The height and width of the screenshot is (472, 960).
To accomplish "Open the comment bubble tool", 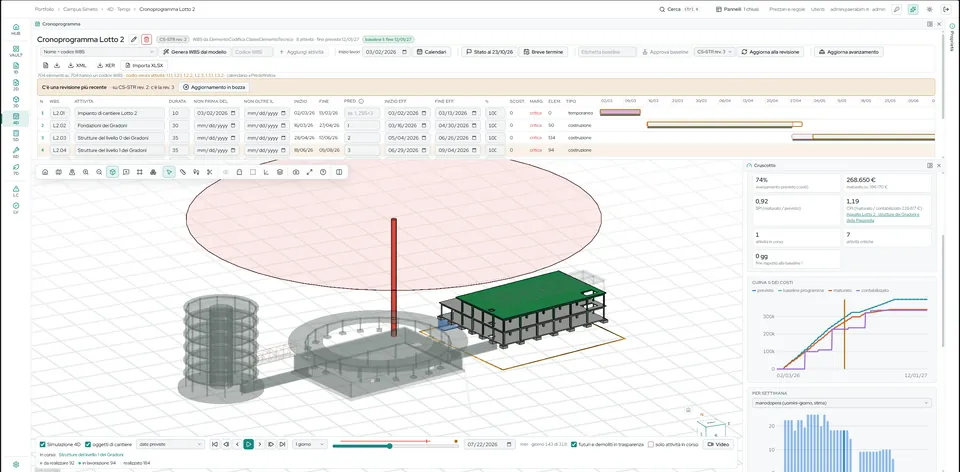I will (126, 172).
